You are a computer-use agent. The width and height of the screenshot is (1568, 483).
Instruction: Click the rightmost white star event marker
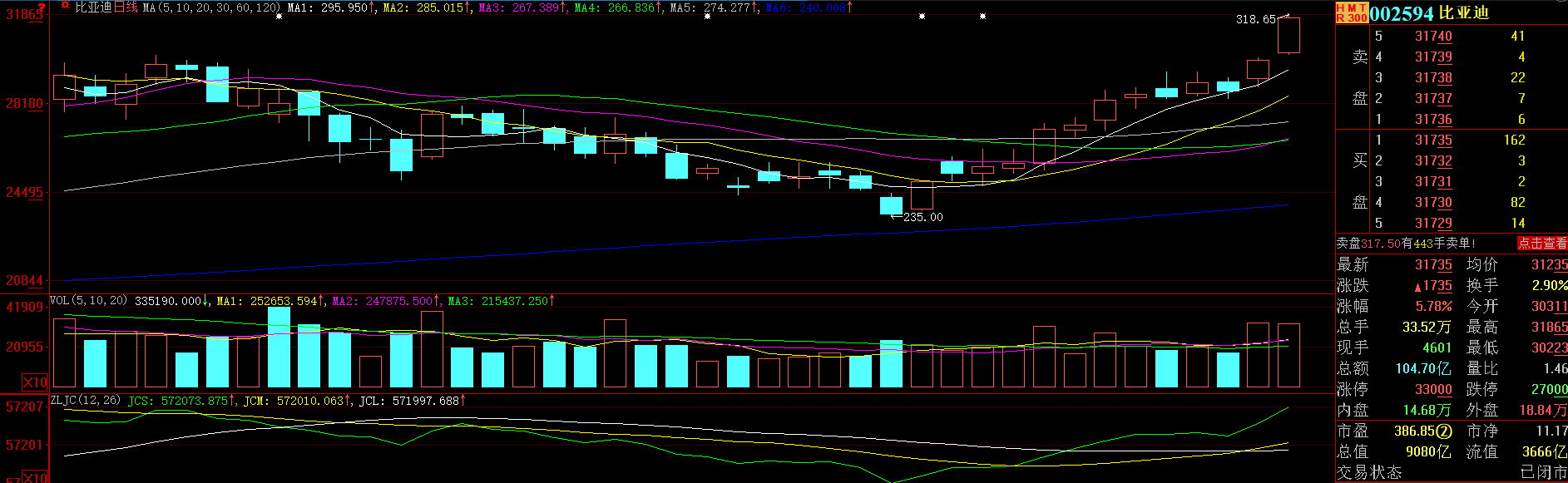982,17
